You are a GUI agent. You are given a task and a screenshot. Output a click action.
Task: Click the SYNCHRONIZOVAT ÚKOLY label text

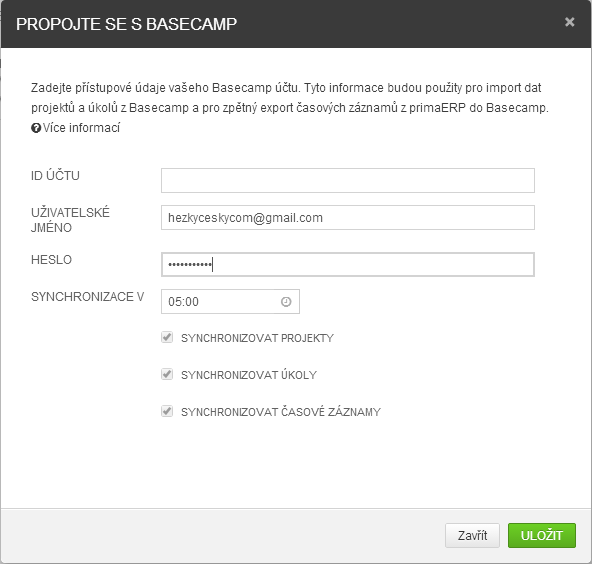click(249, 375)
